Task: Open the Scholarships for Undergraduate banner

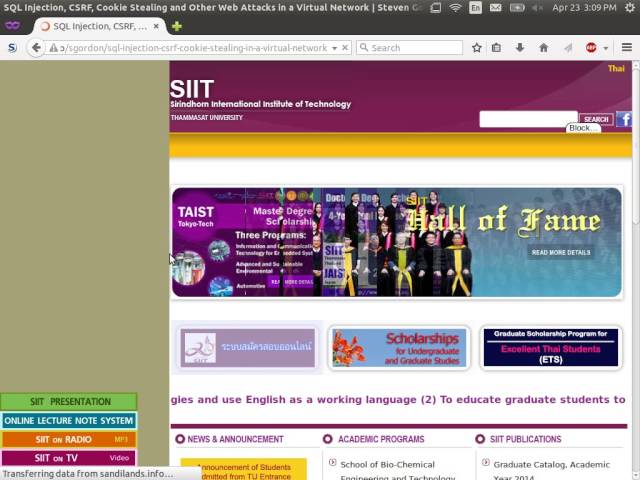Action: click(399, 348)
